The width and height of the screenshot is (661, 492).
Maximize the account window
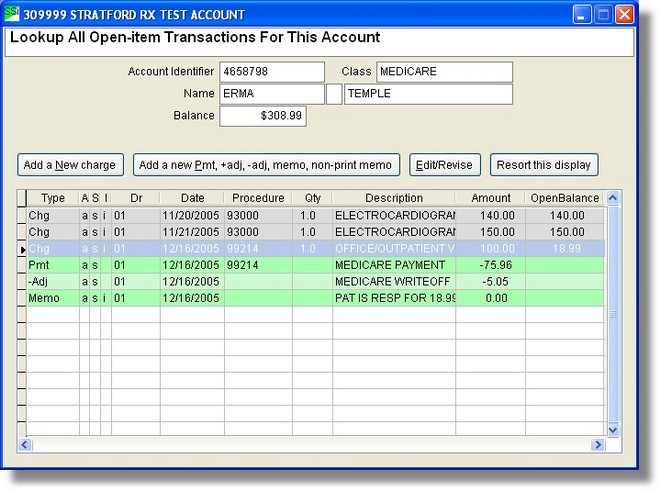coord(603,14)
